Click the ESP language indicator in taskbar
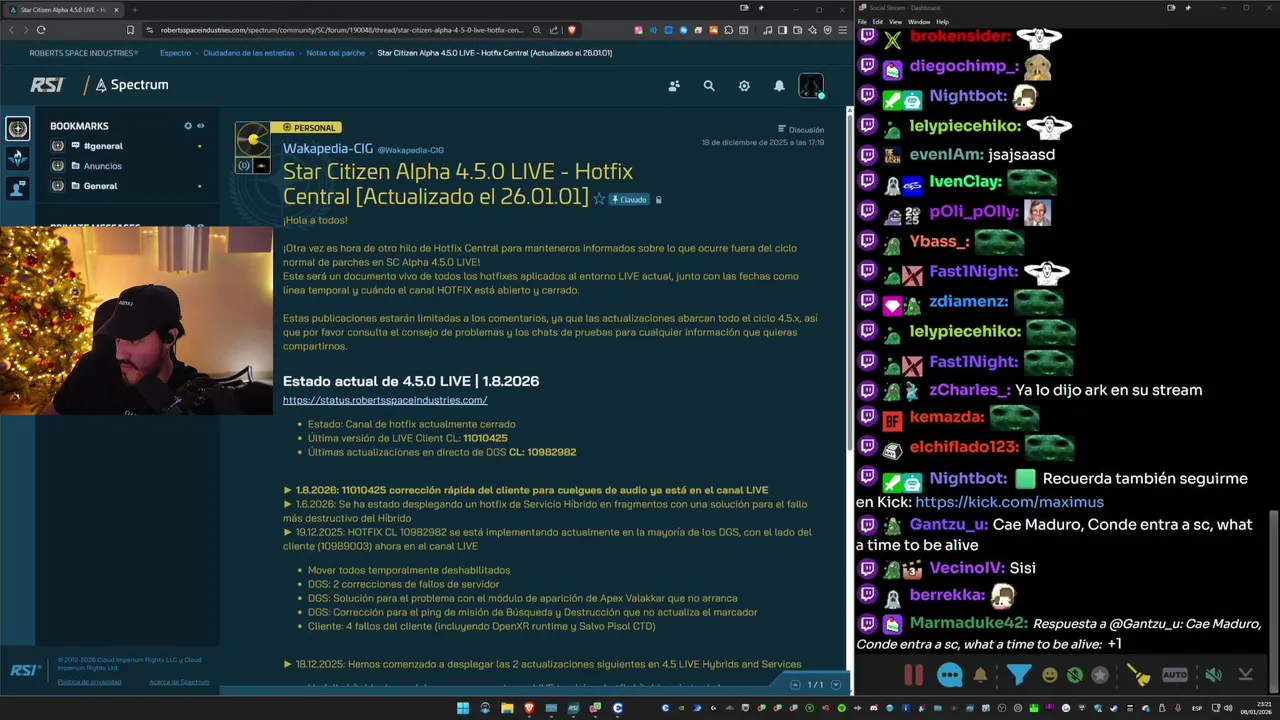 click(1197, 708)
